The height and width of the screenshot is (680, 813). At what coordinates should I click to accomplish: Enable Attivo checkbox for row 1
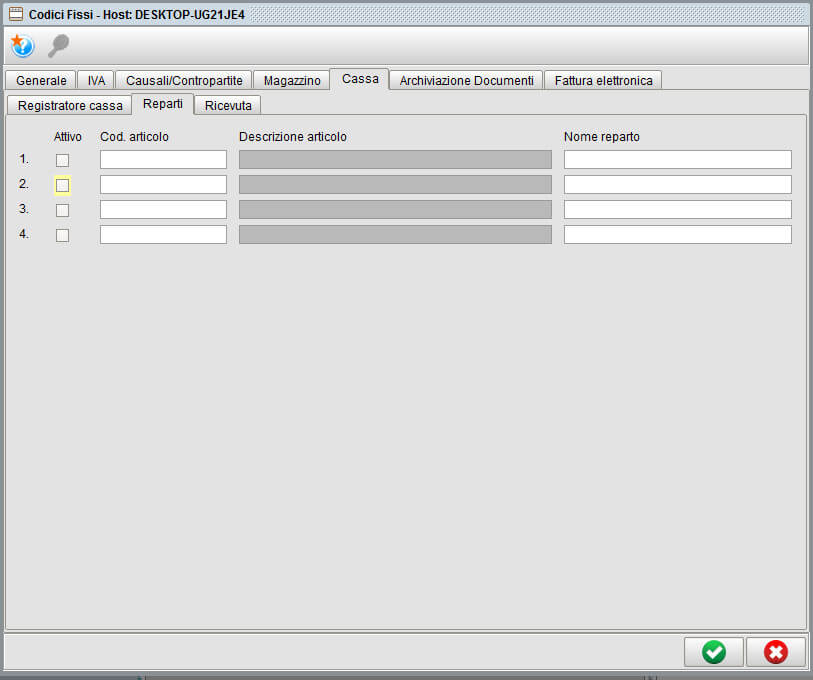pyautogui.click(x=62, y=160)
